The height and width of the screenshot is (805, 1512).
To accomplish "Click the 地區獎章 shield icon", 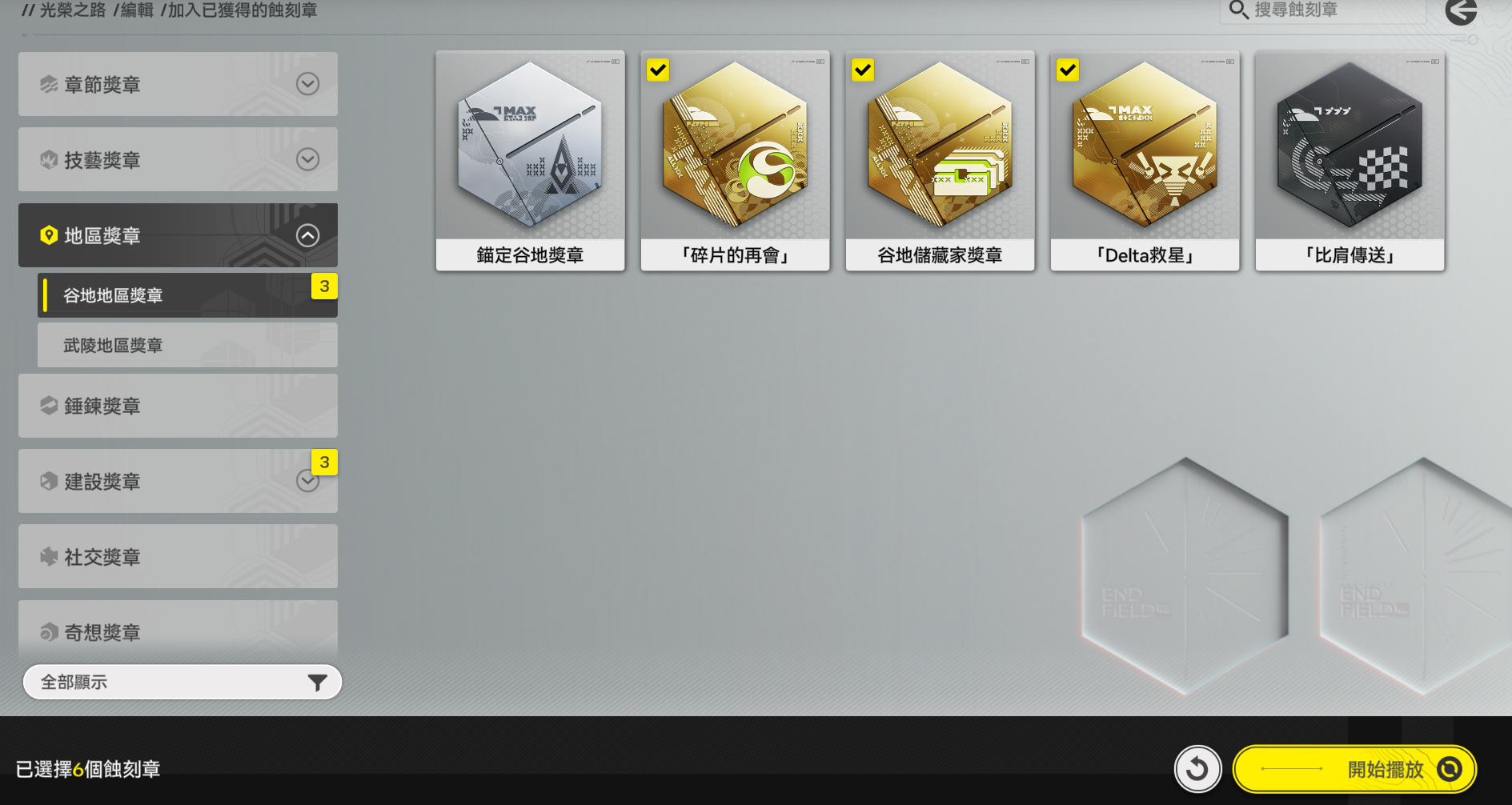I will tap(49, 235).
